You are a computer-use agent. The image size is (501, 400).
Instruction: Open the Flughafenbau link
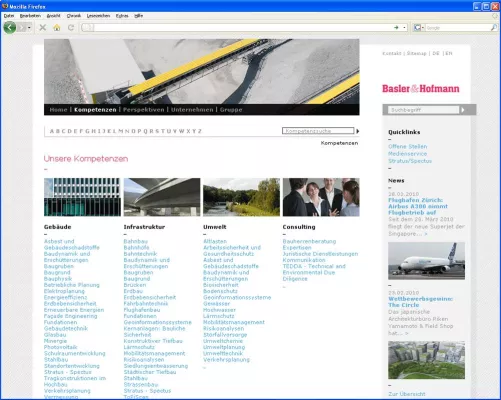[x=142, y=310]
